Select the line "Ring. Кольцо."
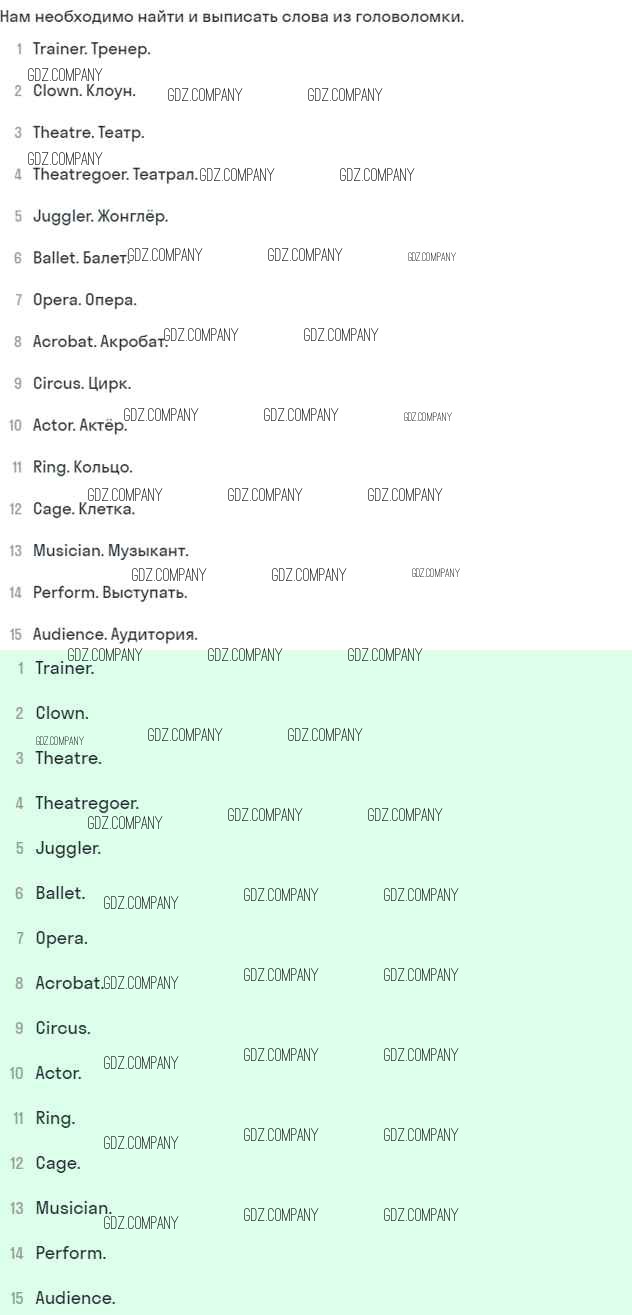This screenshot has width=632, height=1315. (x=82, y=467)
